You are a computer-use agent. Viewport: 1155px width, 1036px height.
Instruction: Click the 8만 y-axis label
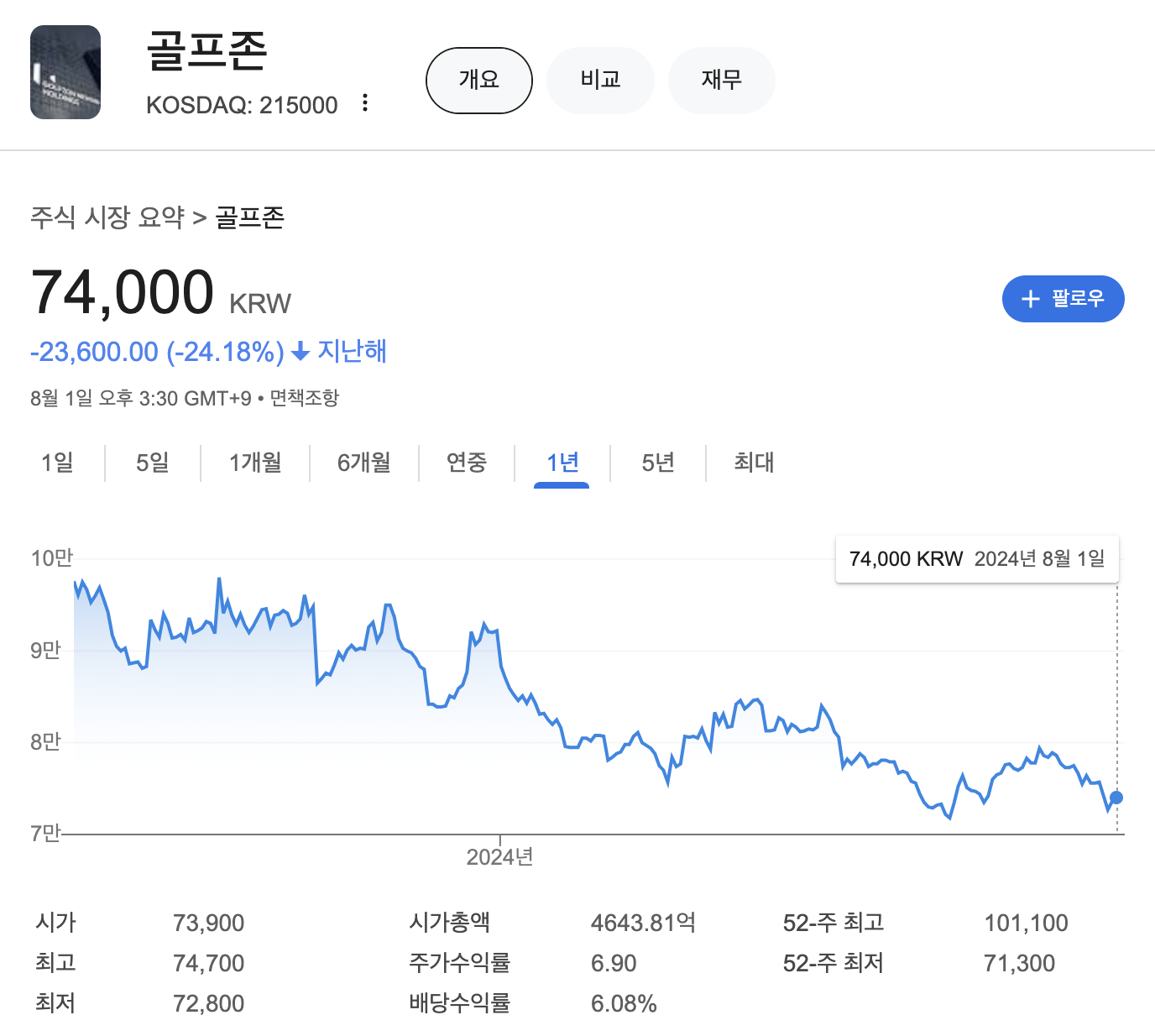coord(45,742)
